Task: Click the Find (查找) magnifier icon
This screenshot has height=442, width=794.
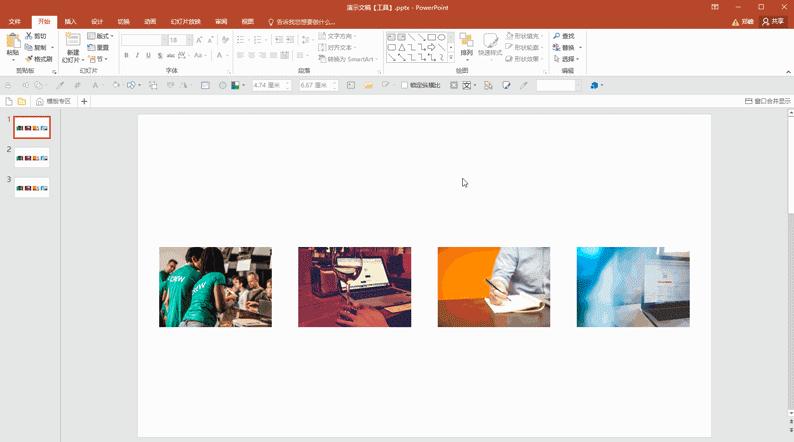Action: point(557,36)
